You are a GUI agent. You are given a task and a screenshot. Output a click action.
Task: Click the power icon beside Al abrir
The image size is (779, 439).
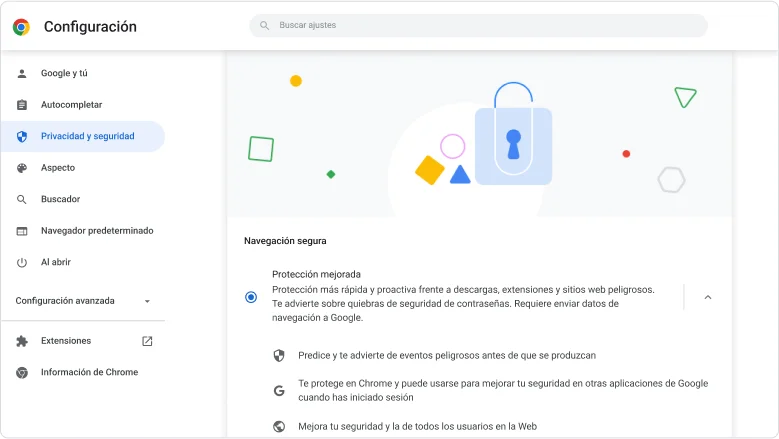22,263
